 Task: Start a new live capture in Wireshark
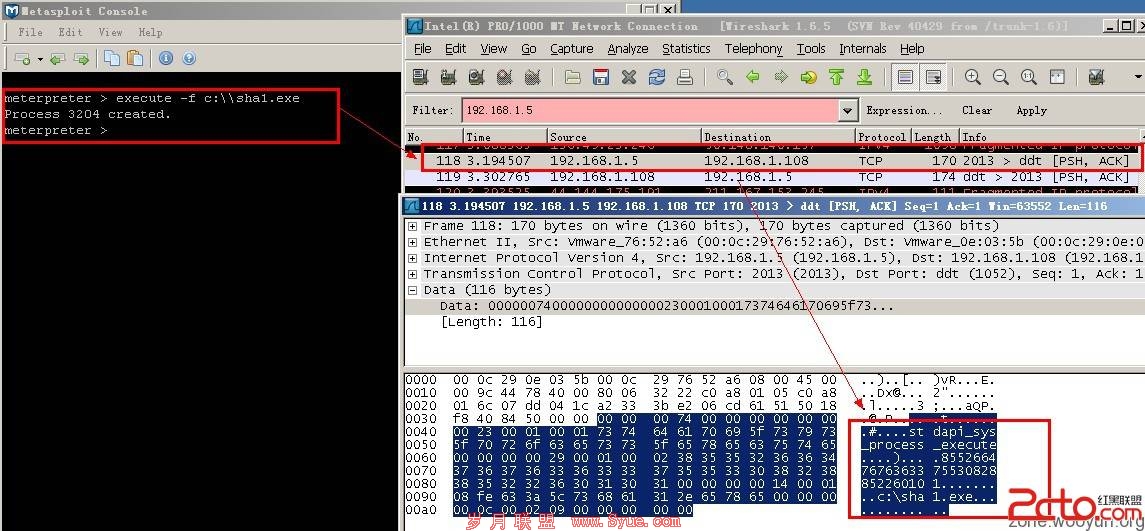tap(477, 77)
